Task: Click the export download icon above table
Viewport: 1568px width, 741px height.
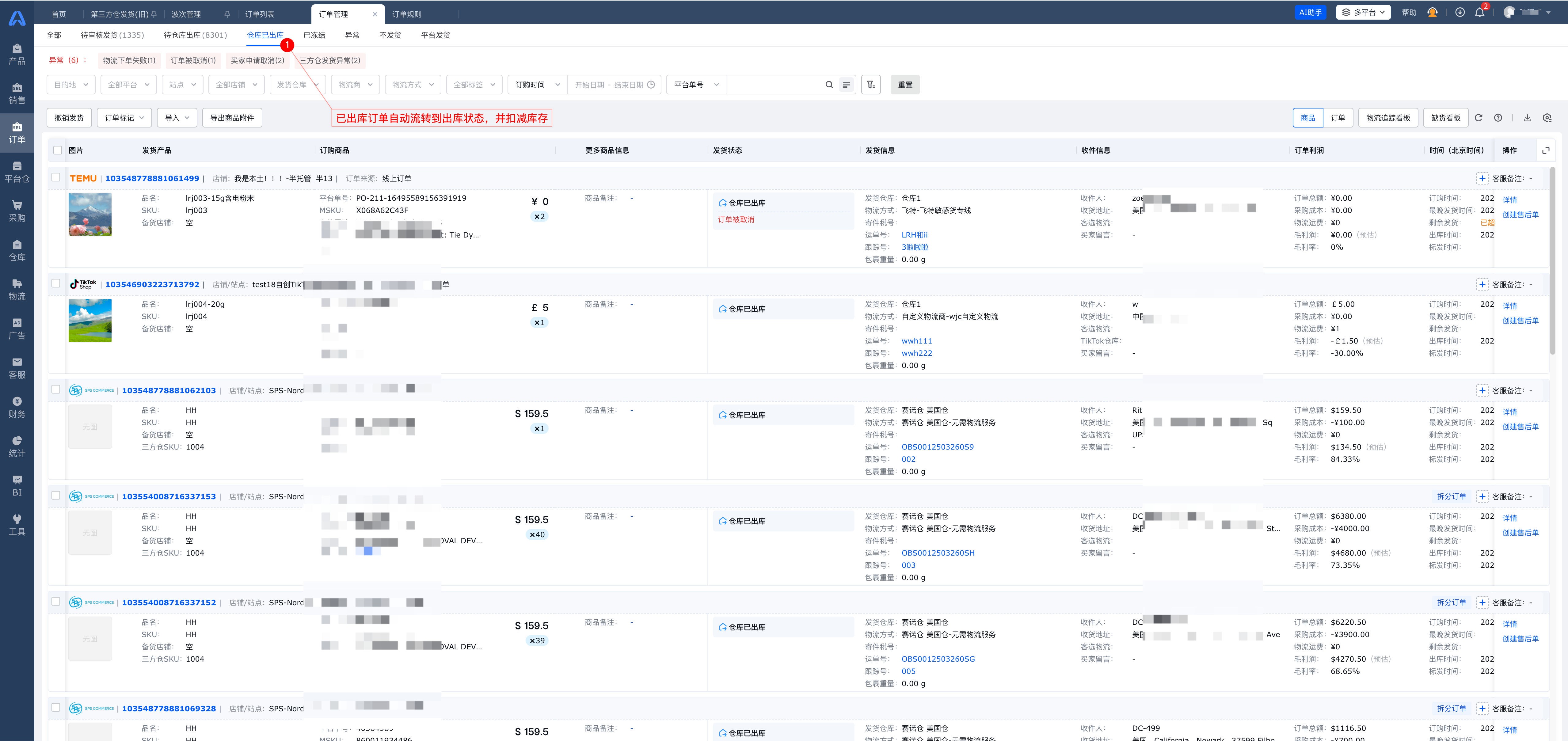Action: click(1527, 118)
